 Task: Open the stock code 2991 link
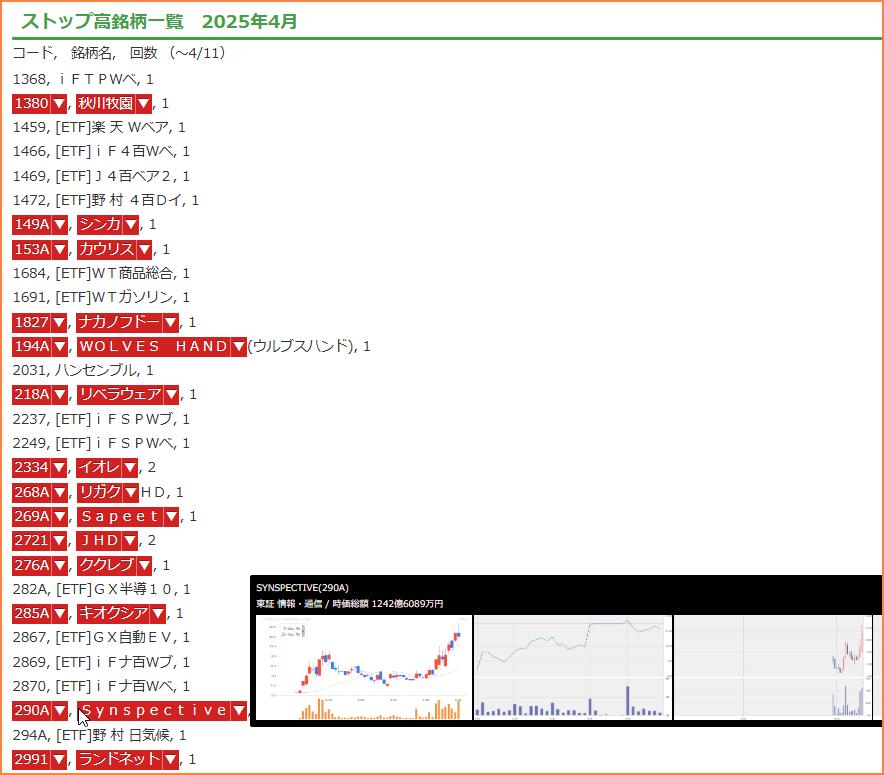pyautogui.click(x=32, y=759)
